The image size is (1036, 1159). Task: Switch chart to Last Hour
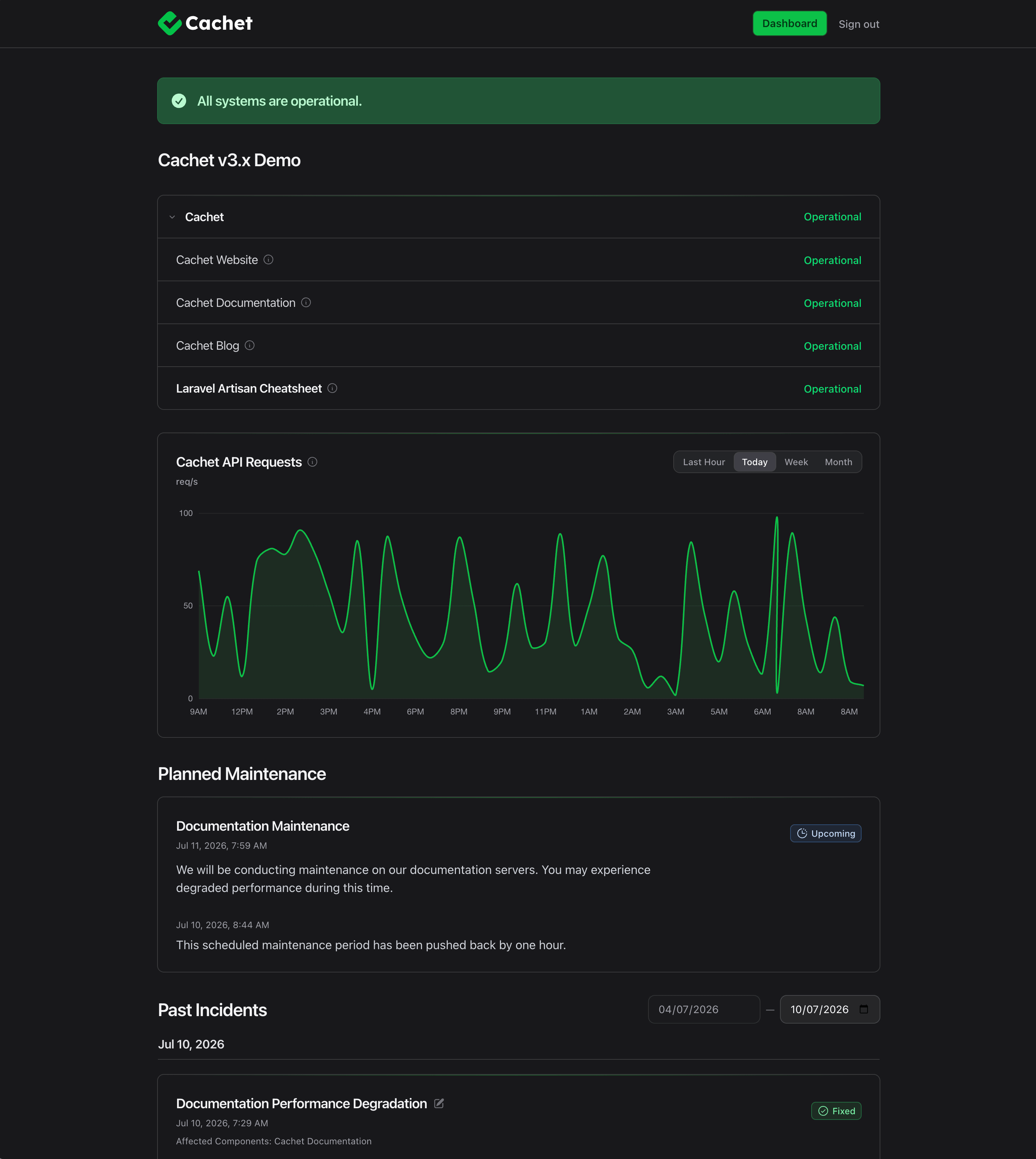click(704, 462)
